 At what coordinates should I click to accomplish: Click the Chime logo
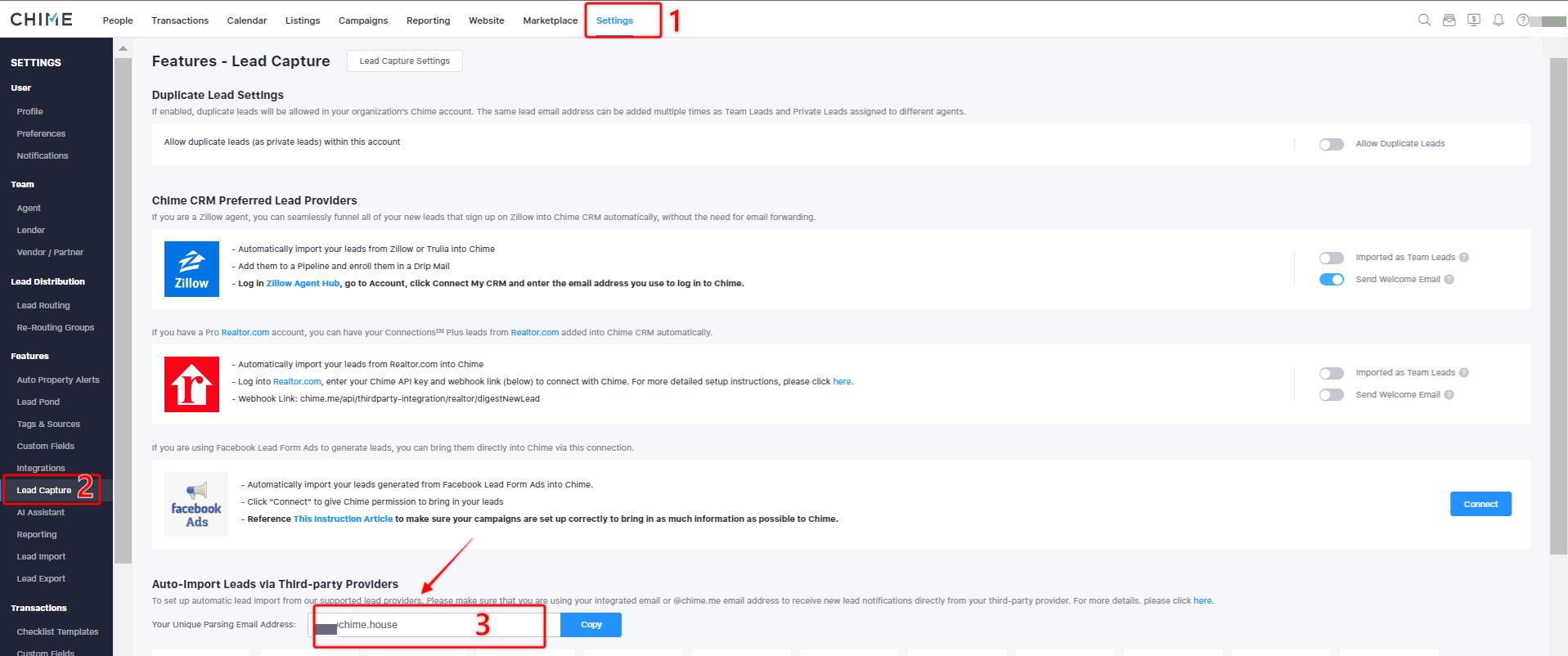pos(41,20)
